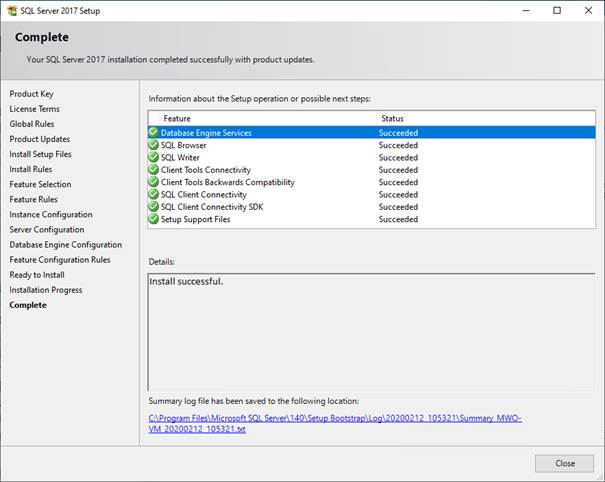Viewport: 605px width, 482px height.
Task: Maximize the SQL Server 2017 Setup window
Action: [557, 11]
